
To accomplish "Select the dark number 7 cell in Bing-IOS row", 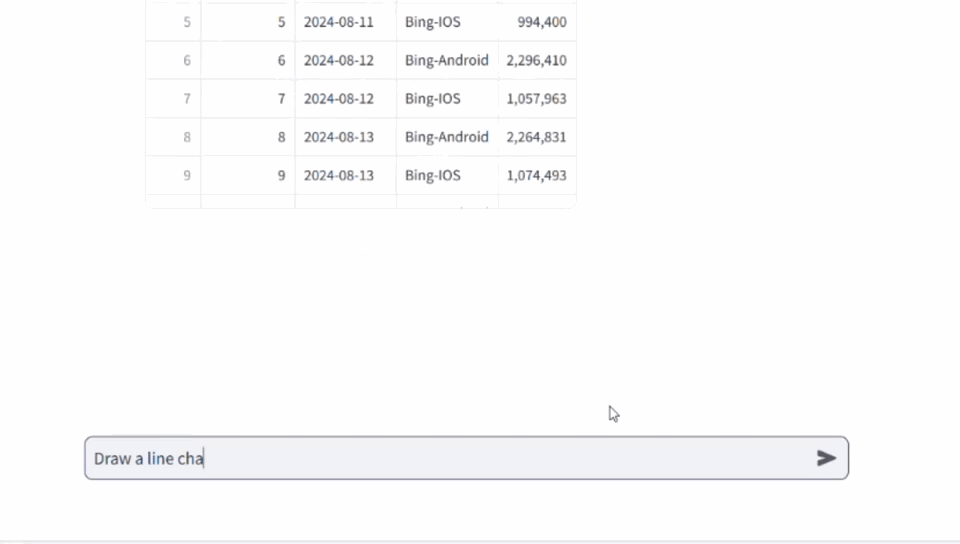I will pos(248,99).
